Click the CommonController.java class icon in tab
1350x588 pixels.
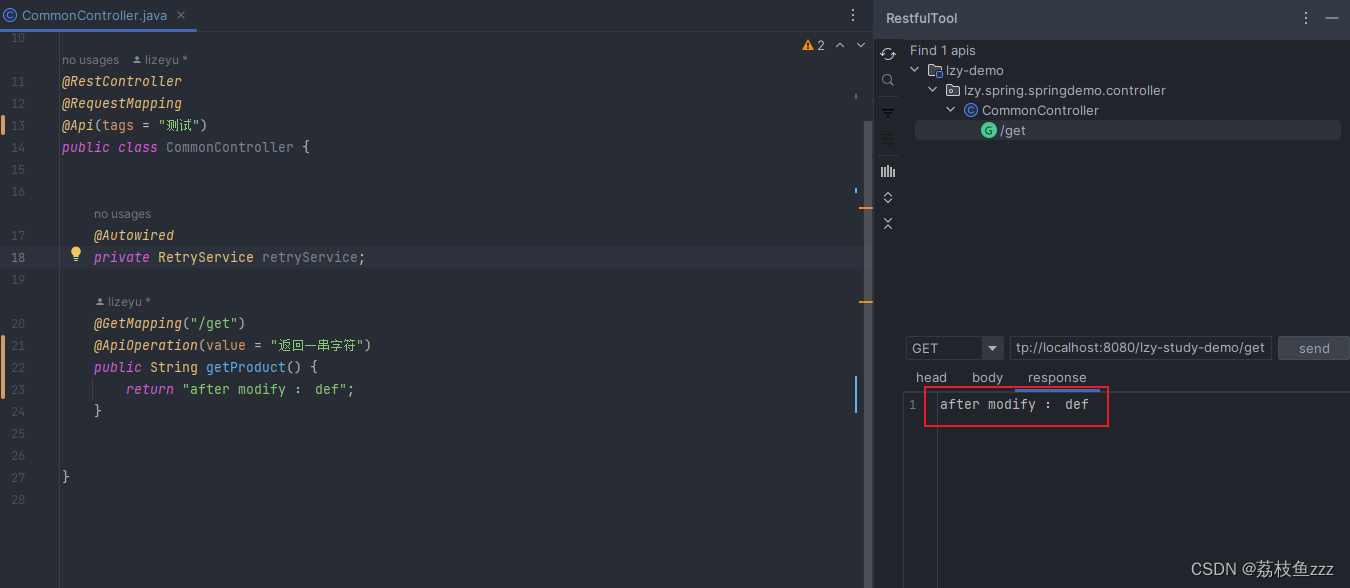[x=10, y=15]
